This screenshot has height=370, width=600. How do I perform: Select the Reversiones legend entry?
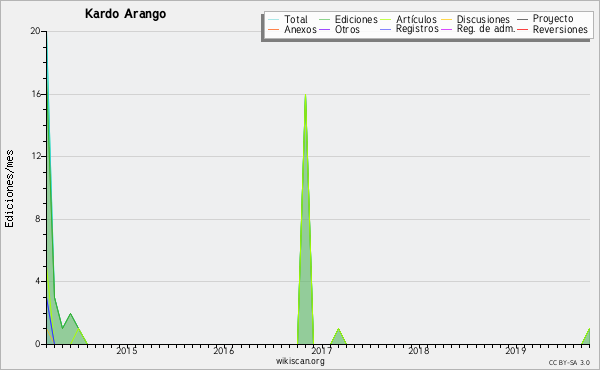tap(560, 29)
